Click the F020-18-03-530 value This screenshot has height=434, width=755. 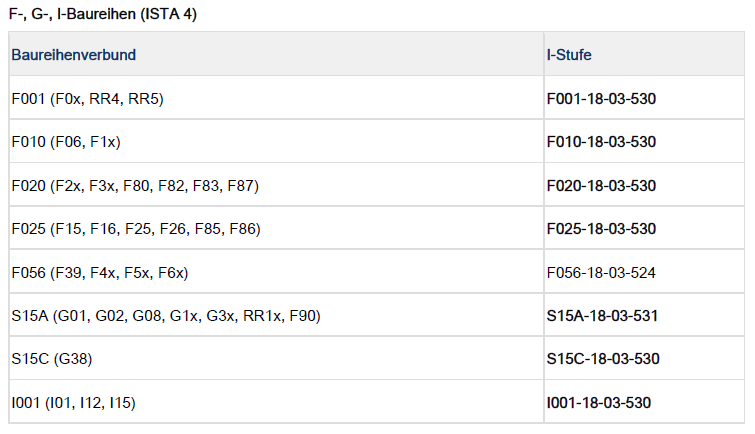tap(601, 186)
